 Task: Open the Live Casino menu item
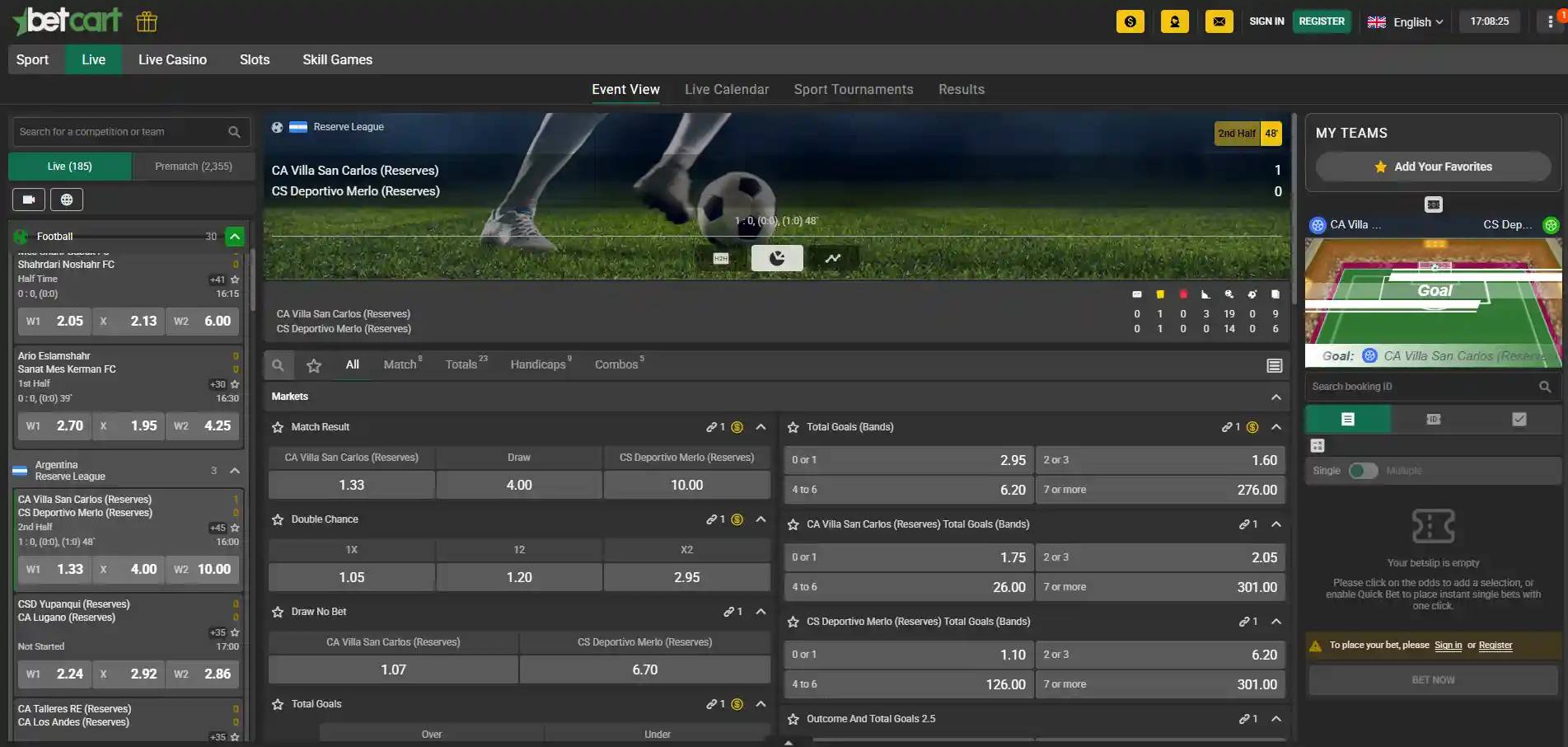pos(172,59)
